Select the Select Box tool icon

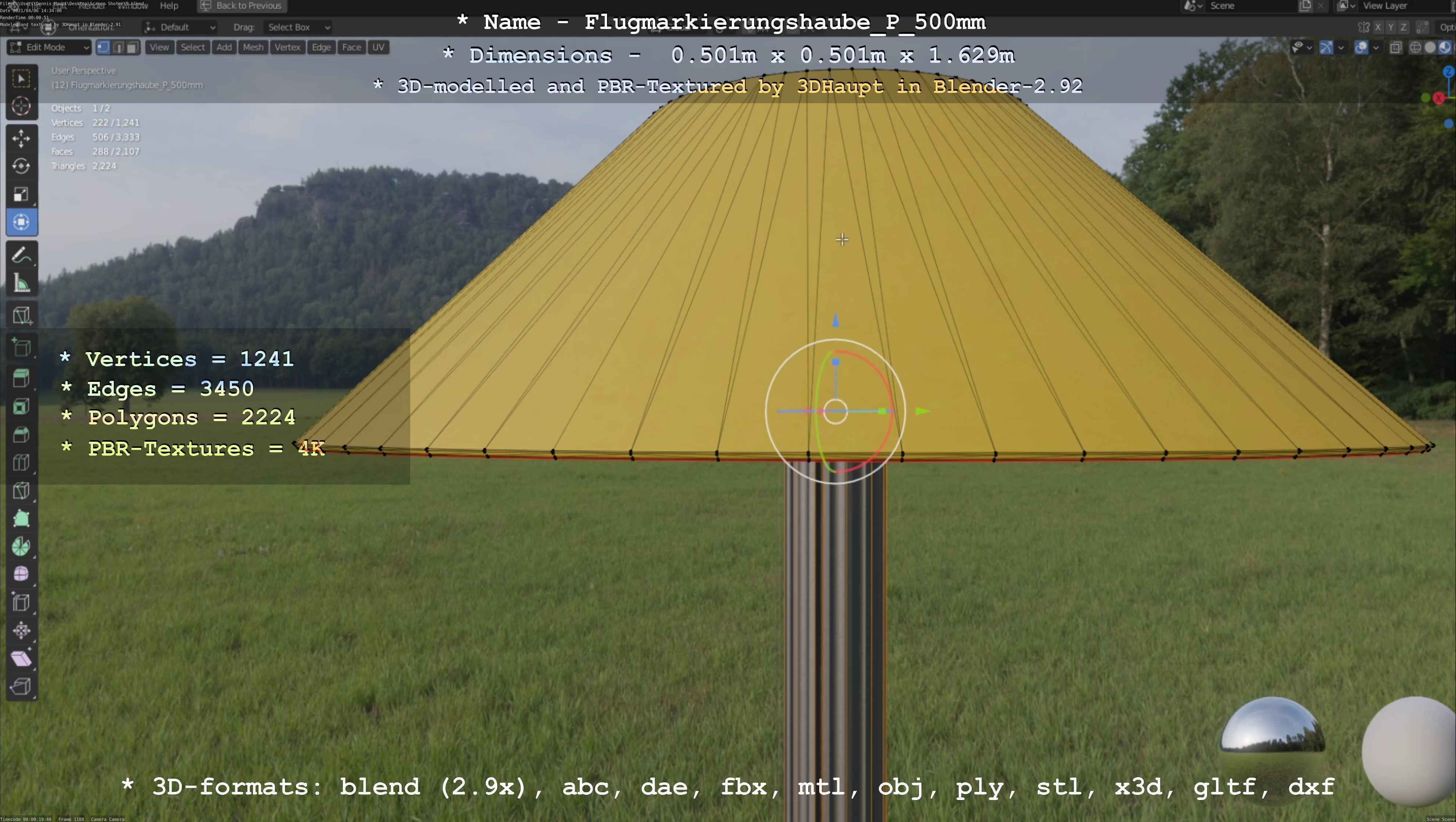(21, 79)
